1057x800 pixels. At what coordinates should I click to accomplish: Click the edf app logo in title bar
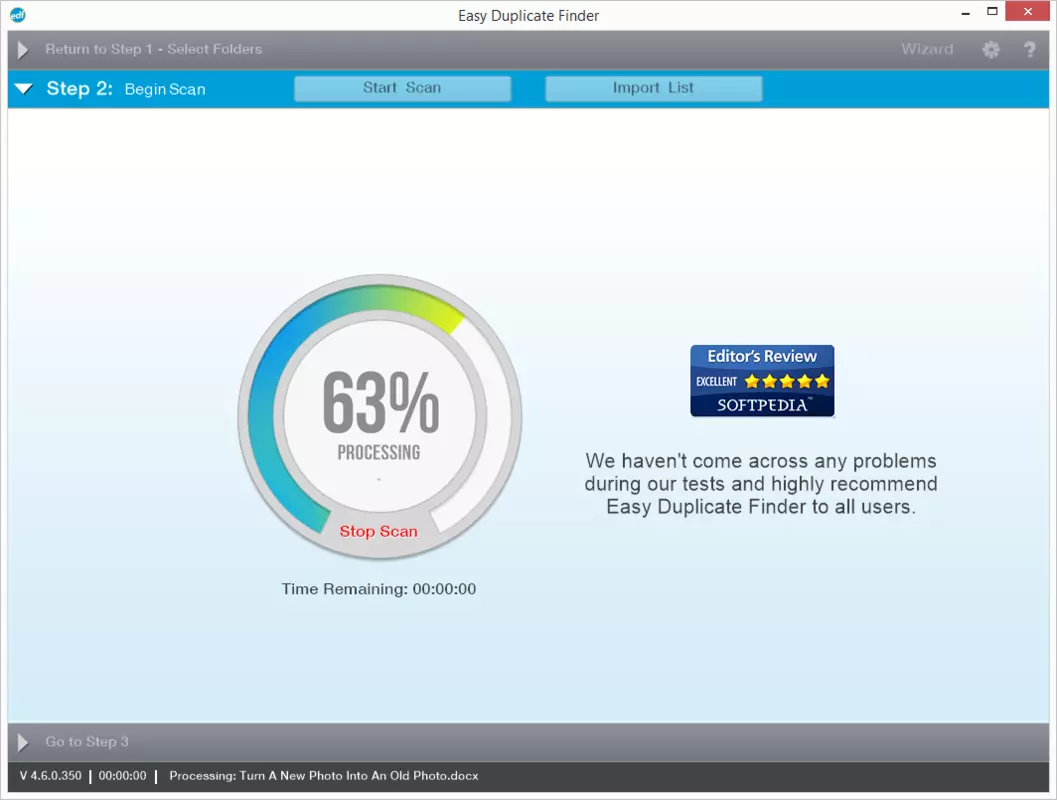[18, 15]
